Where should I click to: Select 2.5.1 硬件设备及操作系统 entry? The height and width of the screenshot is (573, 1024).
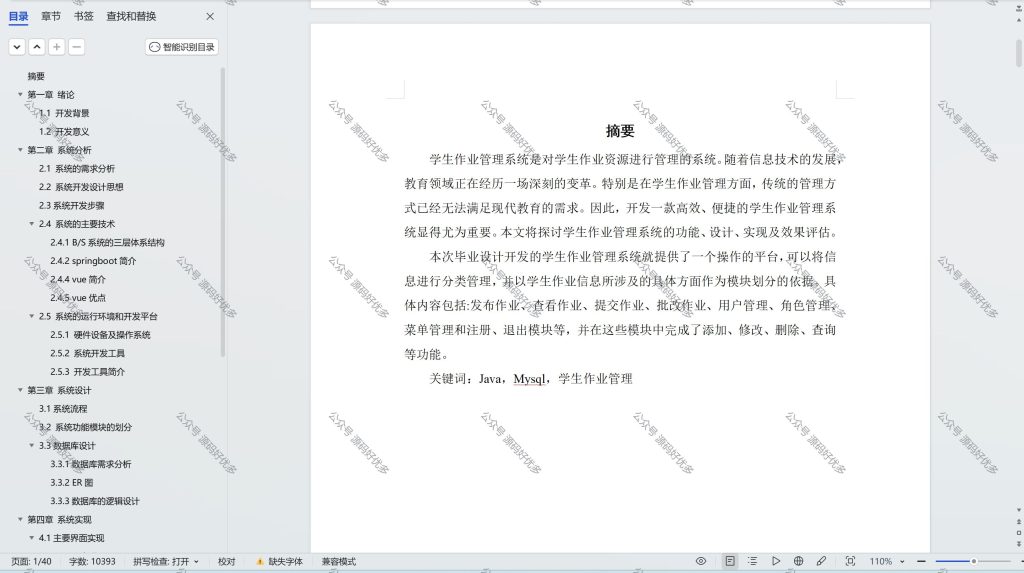(100, 335)
